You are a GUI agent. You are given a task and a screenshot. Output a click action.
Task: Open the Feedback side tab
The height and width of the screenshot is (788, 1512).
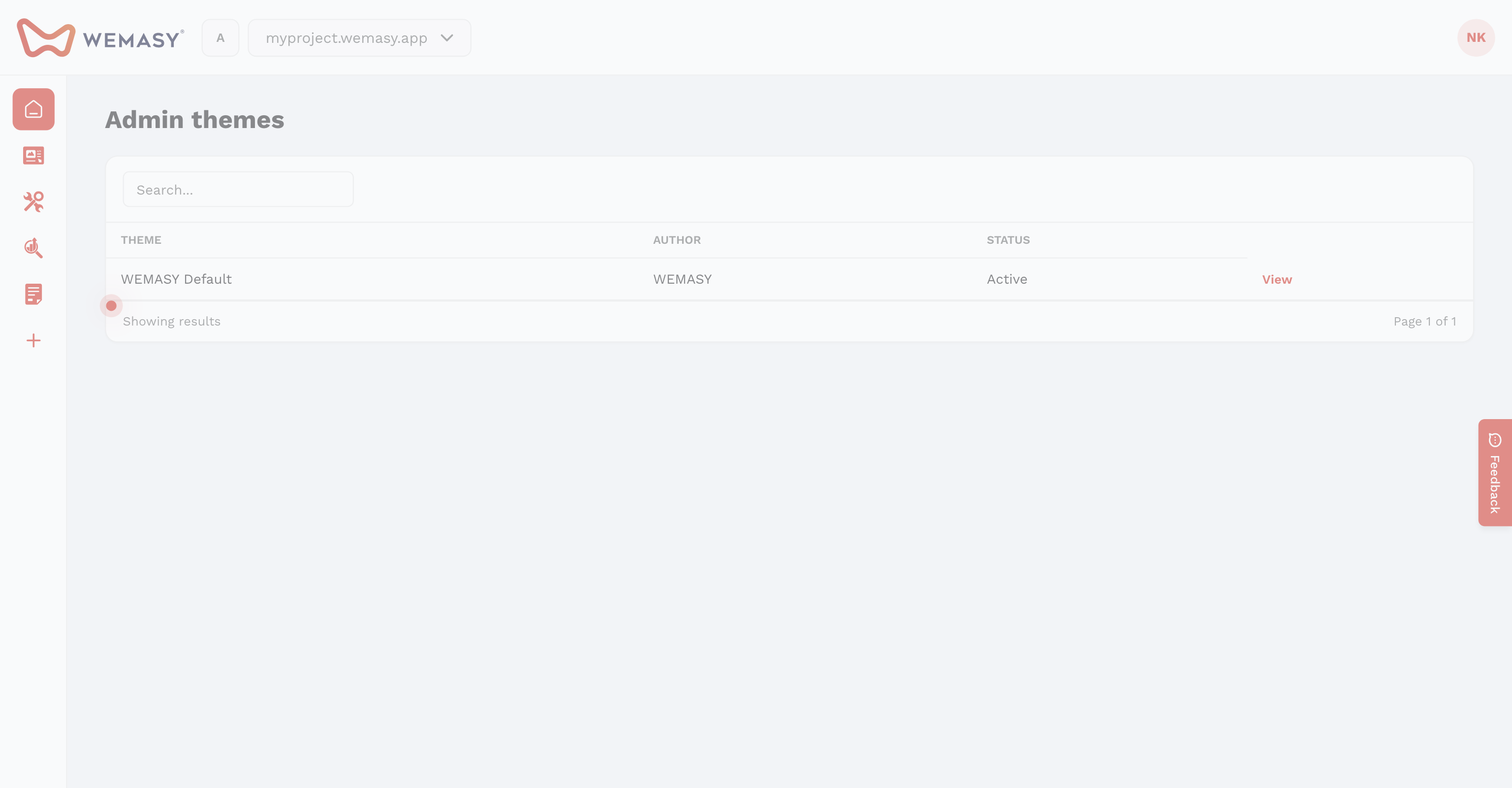tap(1495, 473)
